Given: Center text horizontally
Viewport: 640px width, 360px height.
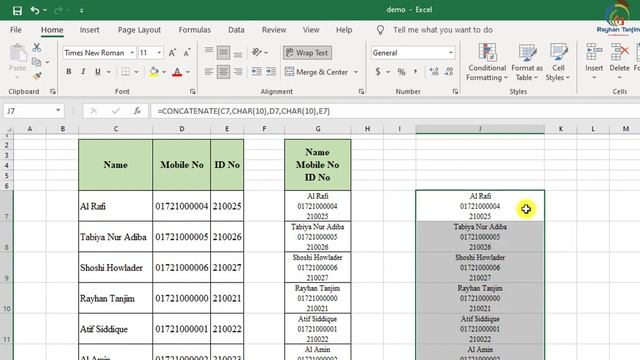Looking at the screenshot, I should tap(223, 72).
